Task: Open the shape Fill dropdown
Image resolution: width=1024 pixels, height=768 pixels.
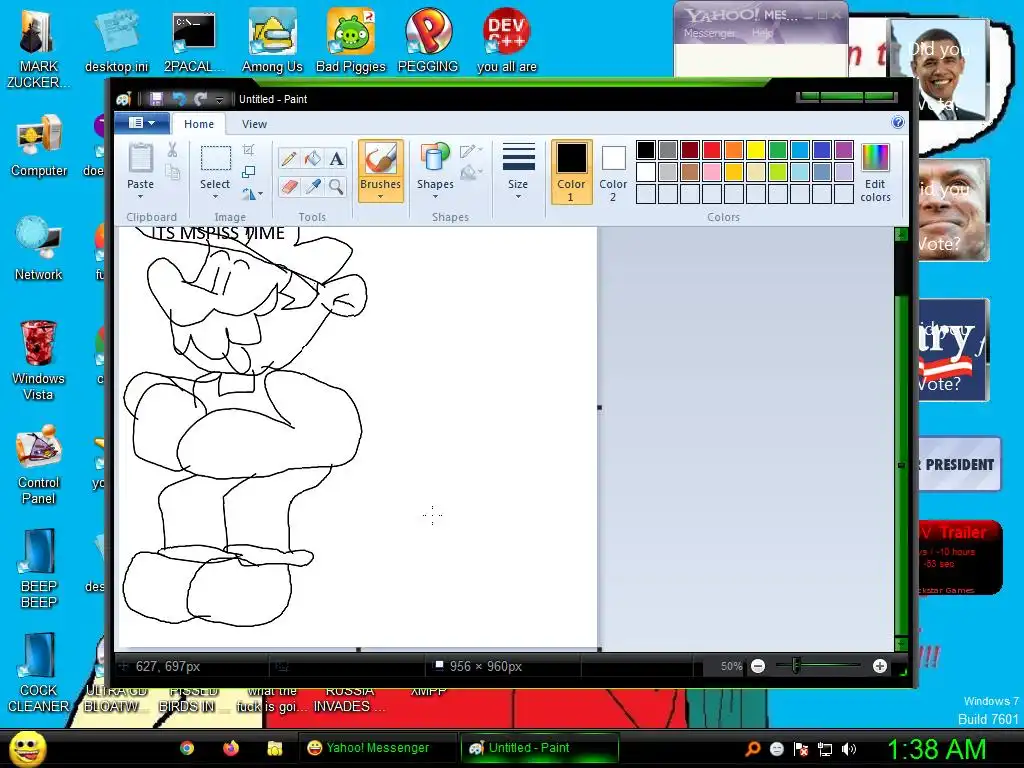Action: click(x=471, y=173)
